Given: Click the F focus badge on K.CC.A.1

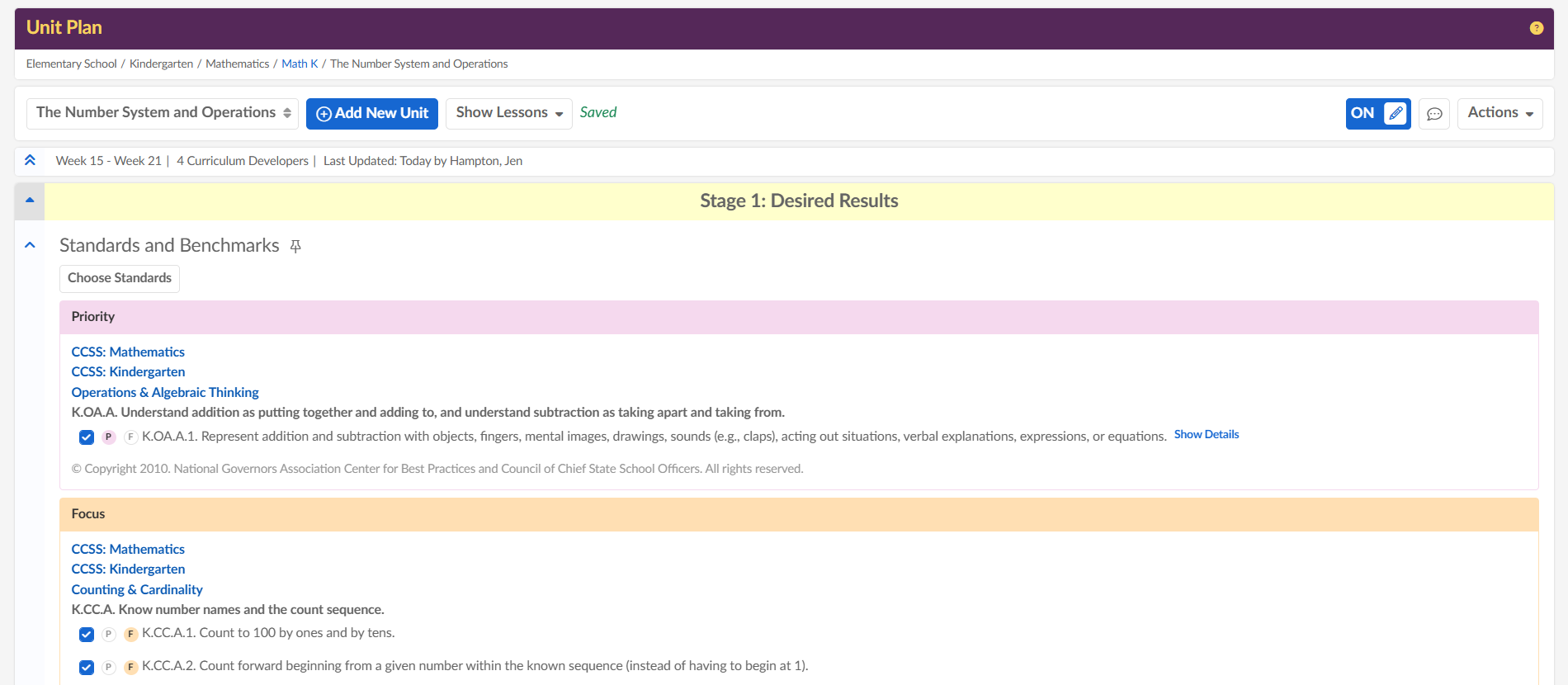Looking at the screenshot, I should [x=130, y=635].
